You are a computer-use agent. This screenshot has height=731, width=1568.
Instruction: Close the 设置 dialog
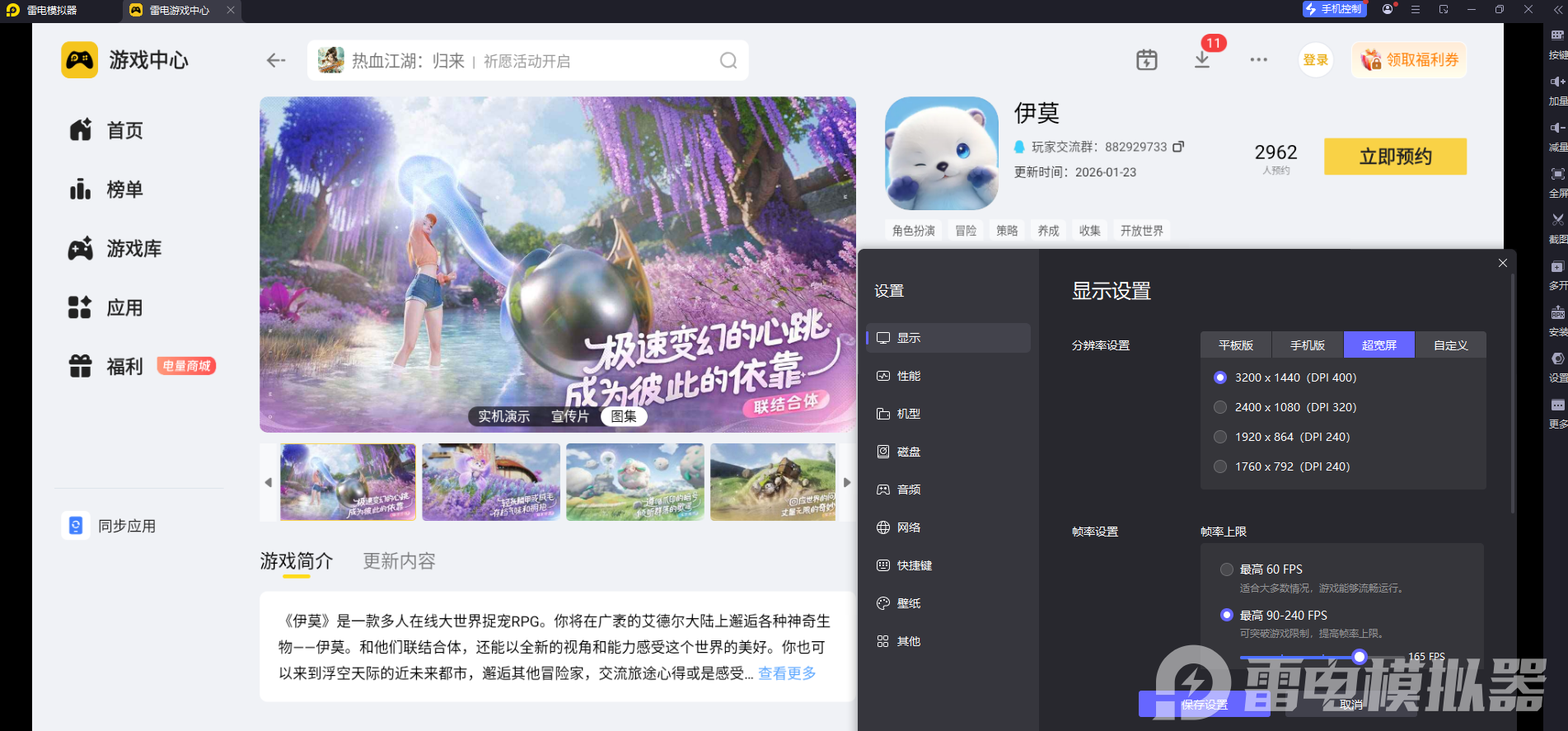pos(1503,263)
